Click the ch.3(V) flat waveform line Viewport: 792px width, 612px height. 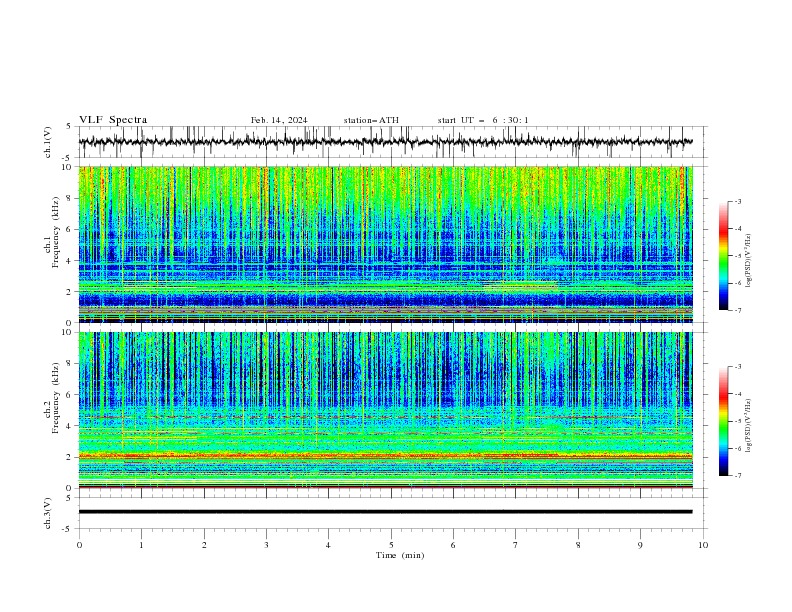click(x=386, y=512)
